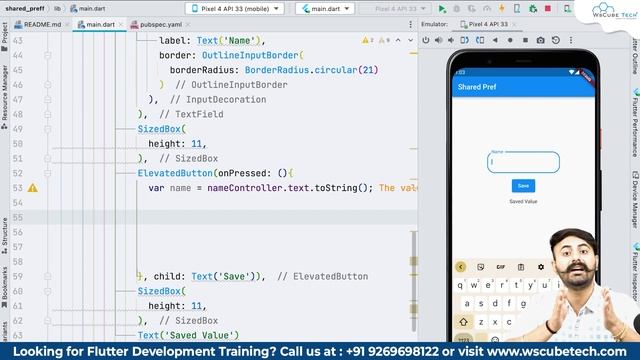Open the Flutter Inspector side panel
This screenshot has width=640, height=360.
pos(635,272)
